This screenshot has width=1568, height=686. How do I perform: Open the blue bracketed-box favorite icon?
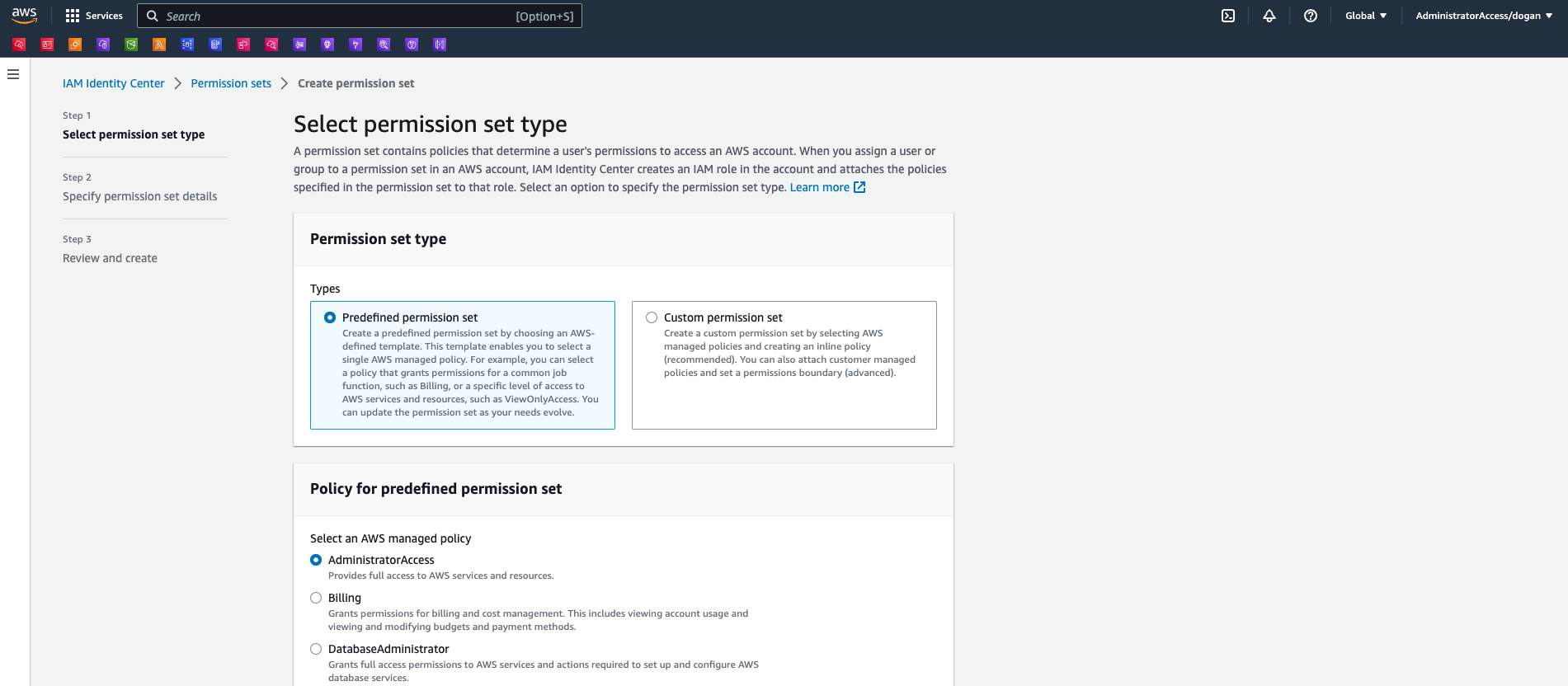click(x=187, y=45)
